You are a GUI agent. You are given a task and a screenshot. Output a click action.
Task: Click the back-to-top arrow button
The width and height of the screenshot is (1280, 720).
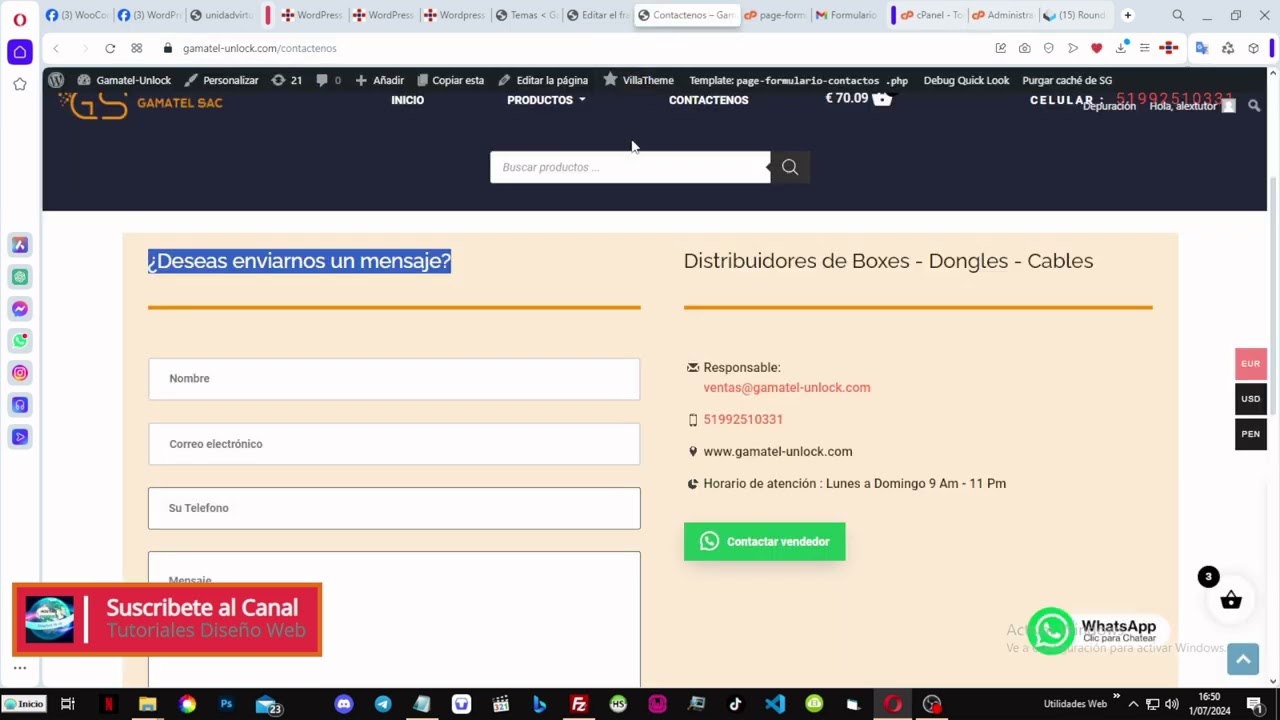coord(1243,659)
